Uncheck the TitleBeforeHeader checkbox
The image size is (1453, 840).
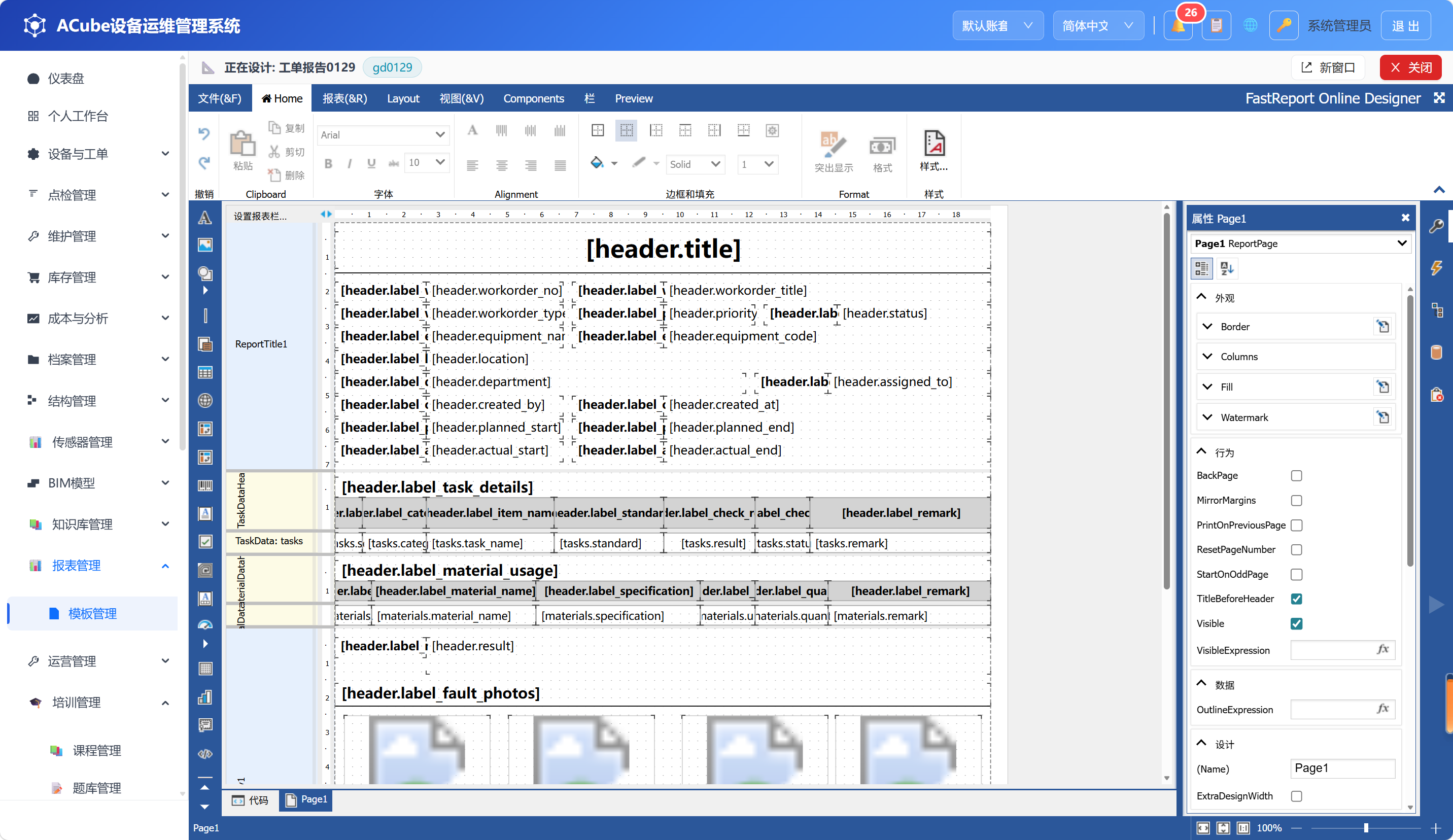(1296, 599)
